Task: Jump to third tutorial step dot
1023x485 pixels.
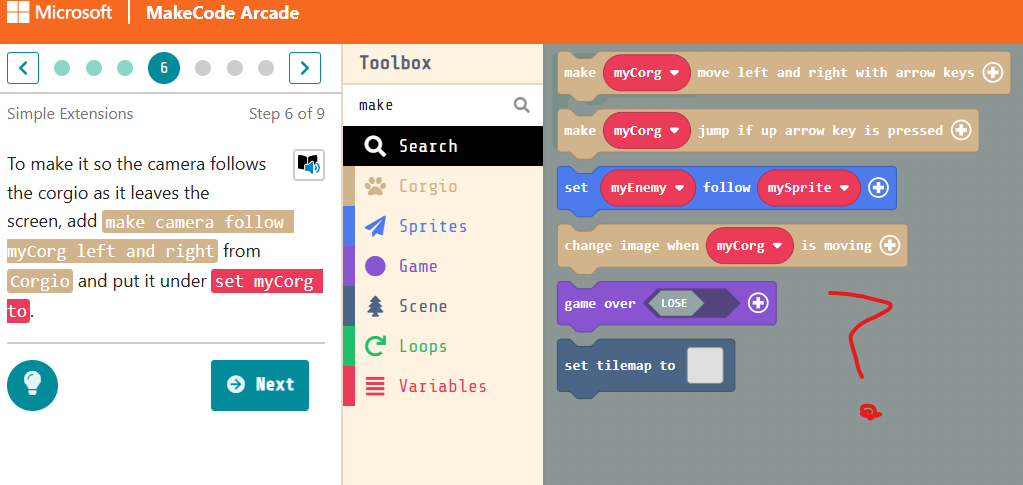Action: point(125,68)
